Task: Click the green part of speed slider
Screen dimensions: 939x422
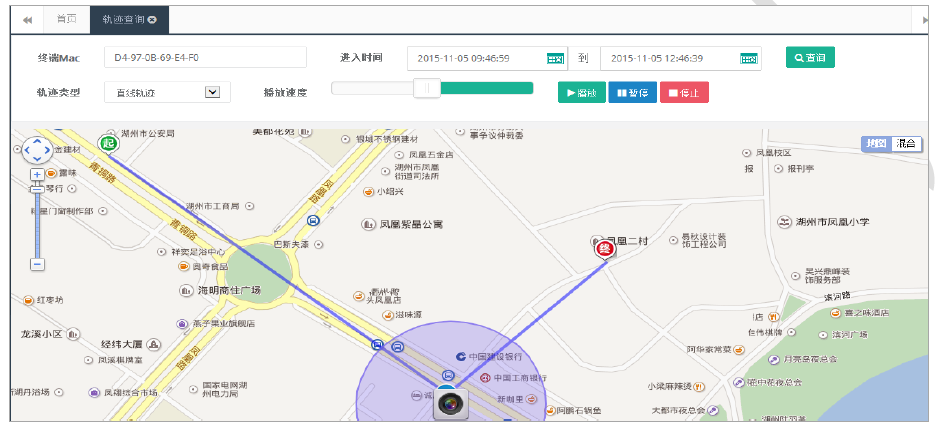Action: [x=487, y=88]
